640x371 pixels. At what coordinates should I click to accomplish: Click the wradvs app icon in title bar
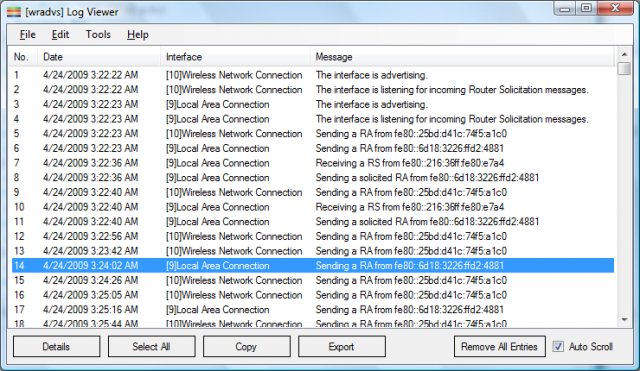click(x=13, y=12)
